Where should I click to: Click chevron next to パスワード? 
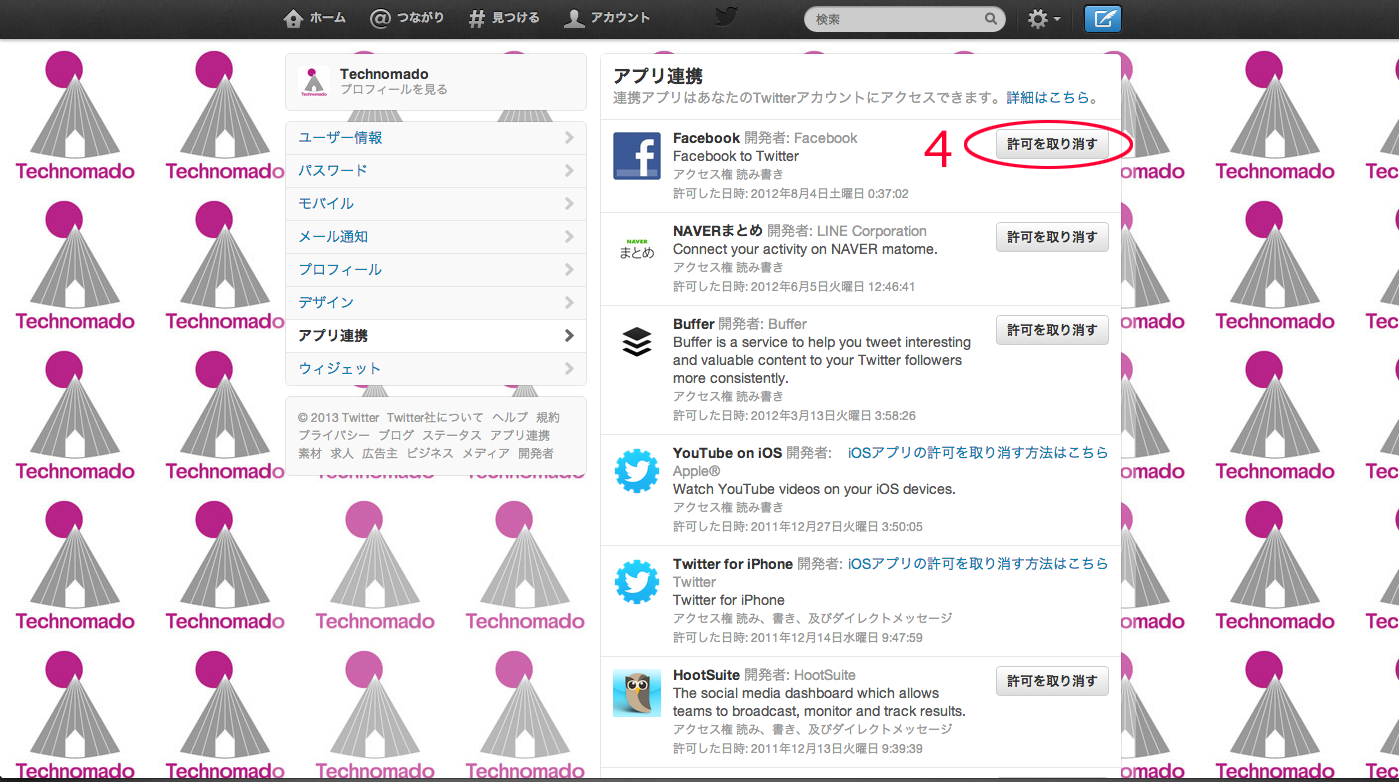pos(569,171)
